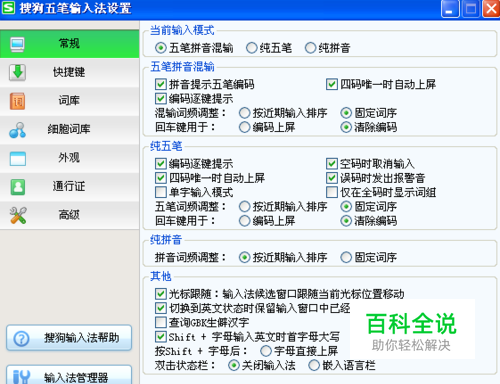Screen dimensions: 500x384
Task: Toggle 切换到英文状态时保留输入窗口 checkbox
Action: [x=161, y=308]
